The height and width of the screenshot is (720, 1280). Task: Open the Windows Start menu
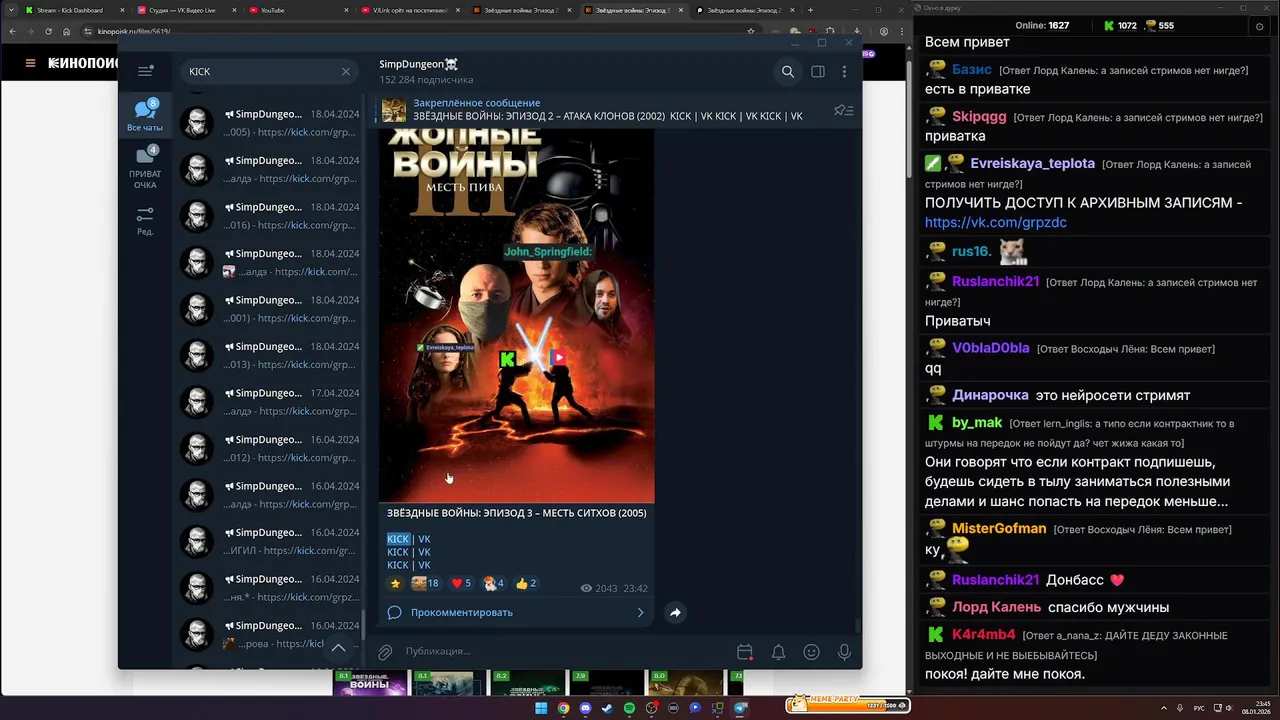(541, 708)
